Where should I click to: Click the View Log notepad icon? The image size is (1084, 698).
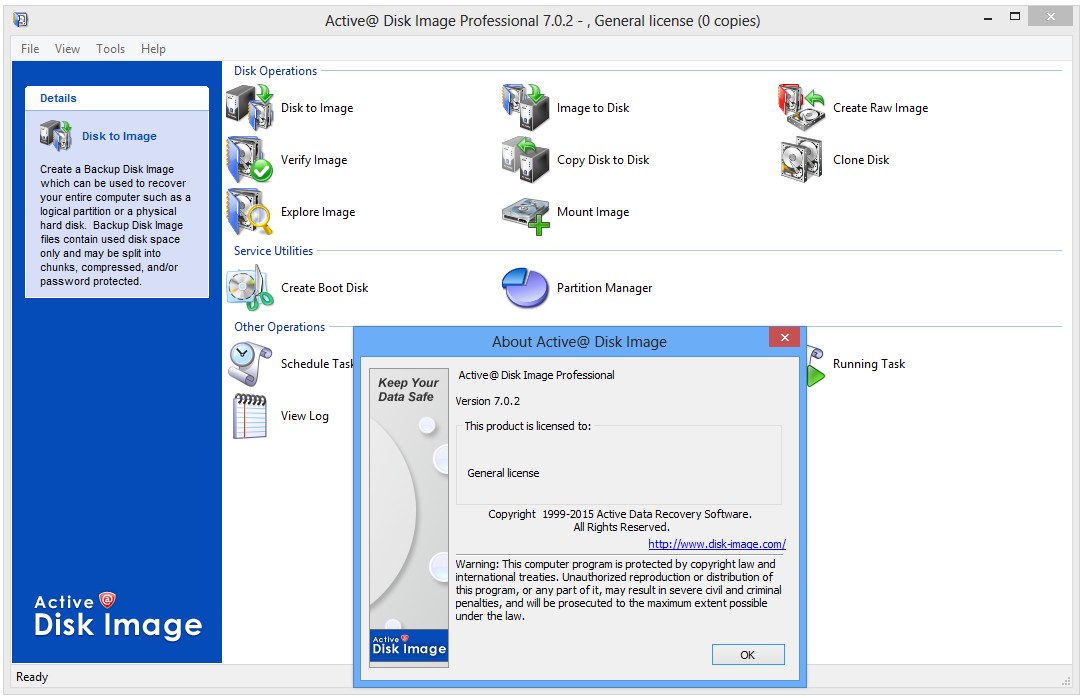pos(250,416)
